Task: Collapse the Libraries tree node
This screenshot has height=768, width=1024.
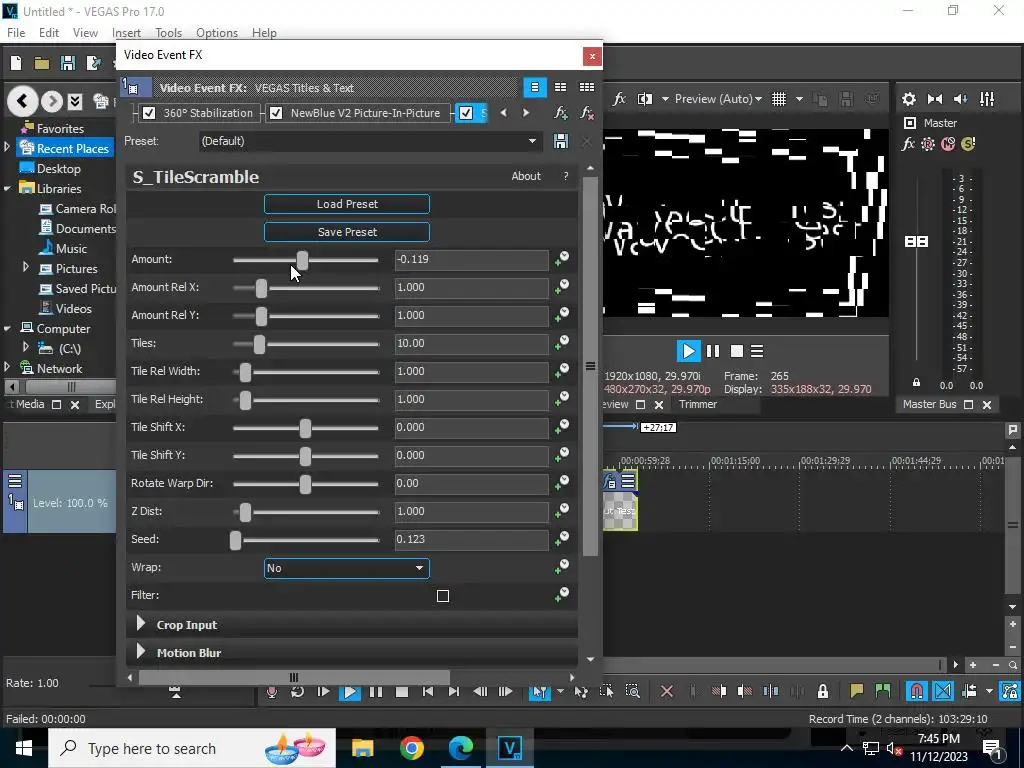Action: pyautogui.click(x=7, y=188)
